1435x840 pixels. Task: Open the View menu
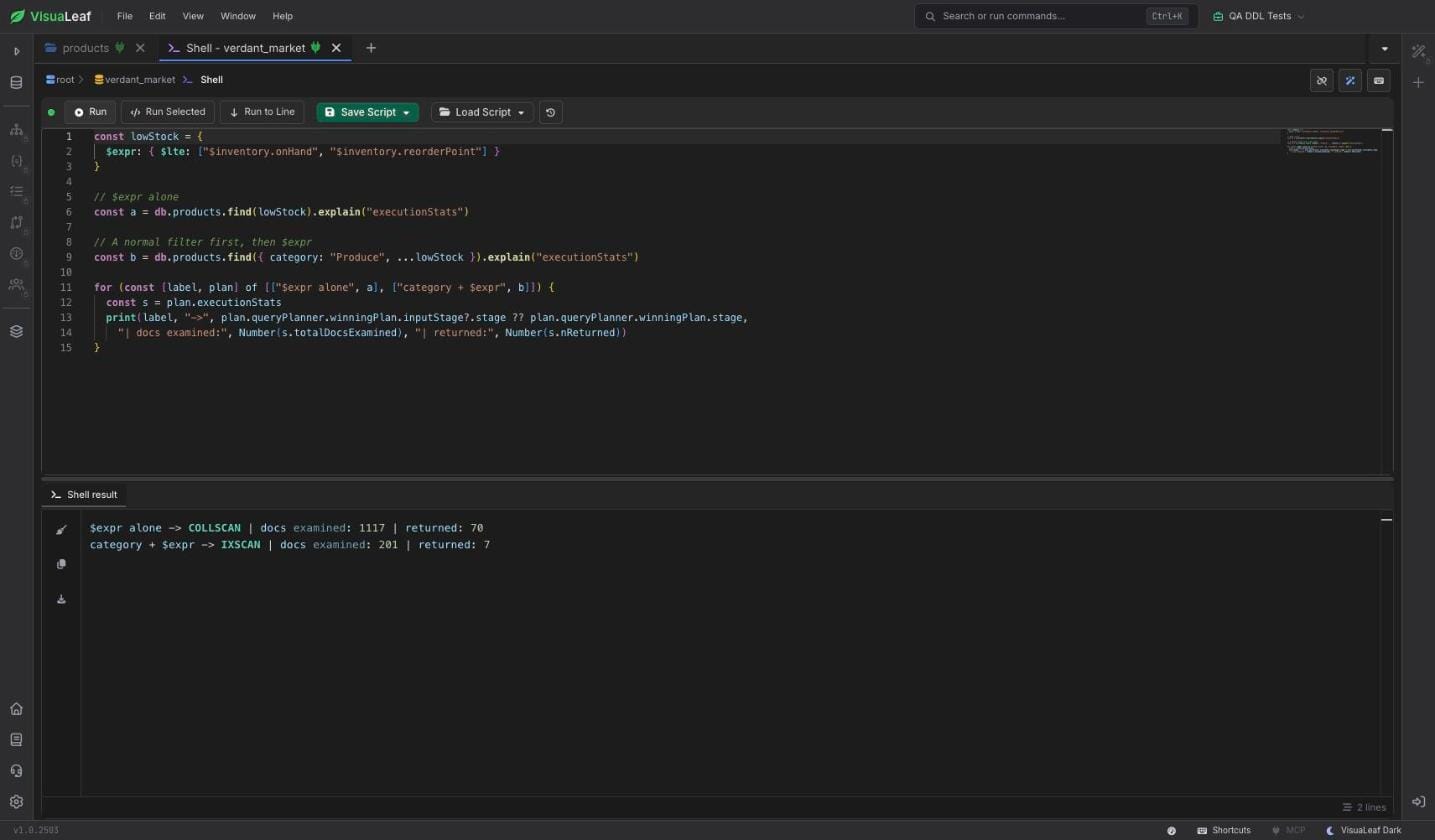pos(193,16)
